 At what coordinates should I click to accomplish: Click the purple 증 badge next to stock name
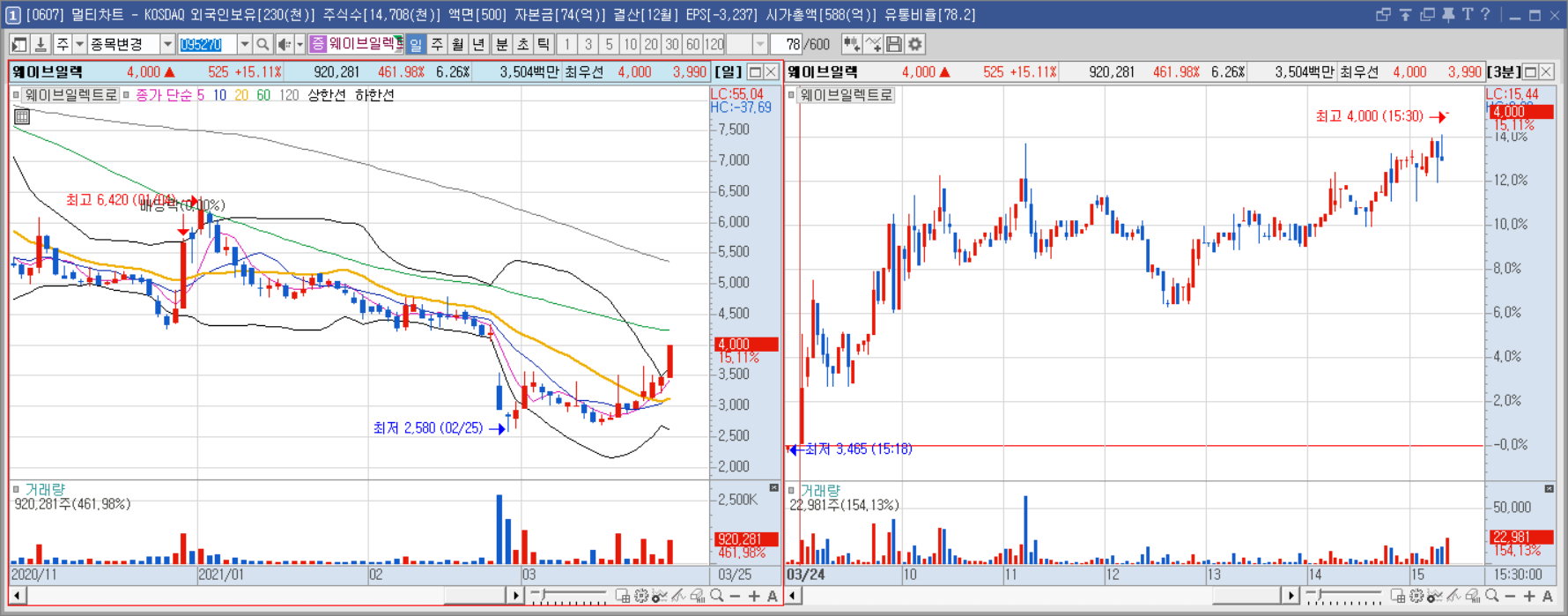click(318, 44)
